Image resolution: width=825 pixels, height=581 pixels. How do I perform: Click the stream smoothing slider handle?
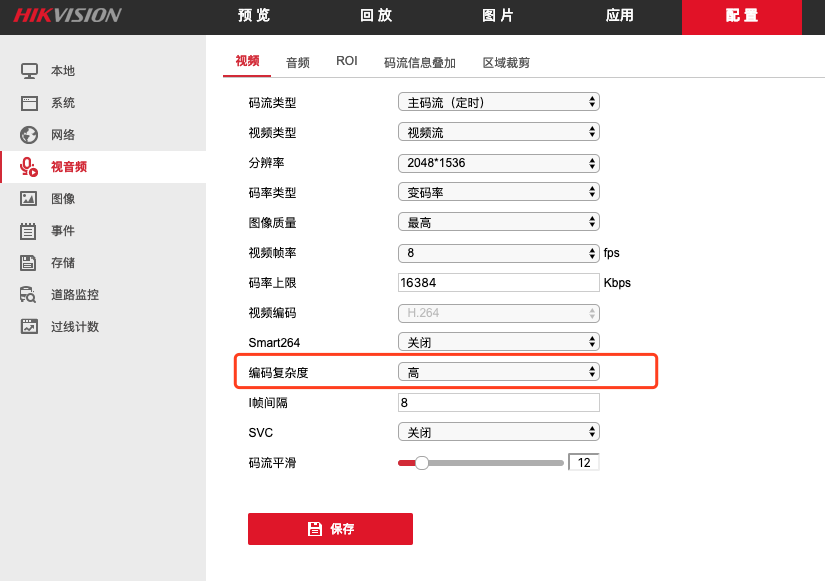click(x=422, y=462)
